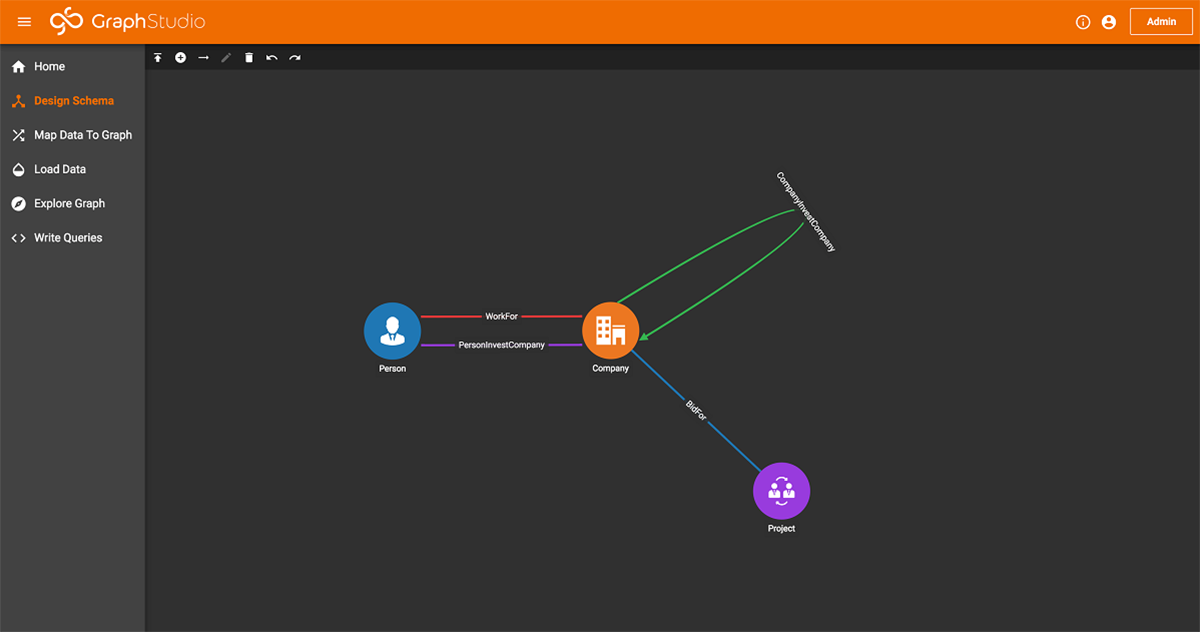
Task: Open the Explore Graph section
Action: pyautogui.click(x=68, y=203)
